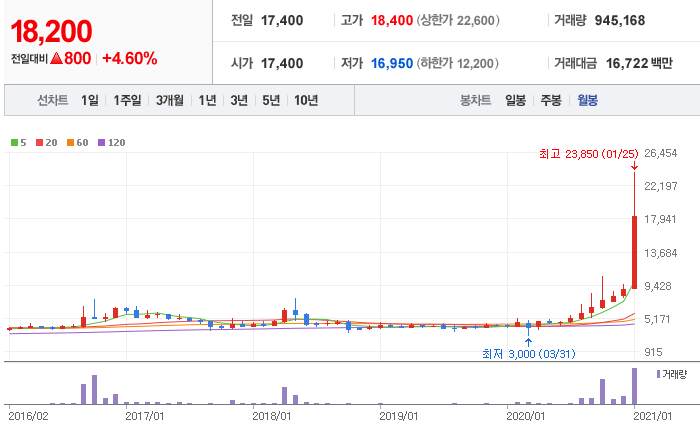Click the 2018/01 x-axis label

click(x=271, y=416)
